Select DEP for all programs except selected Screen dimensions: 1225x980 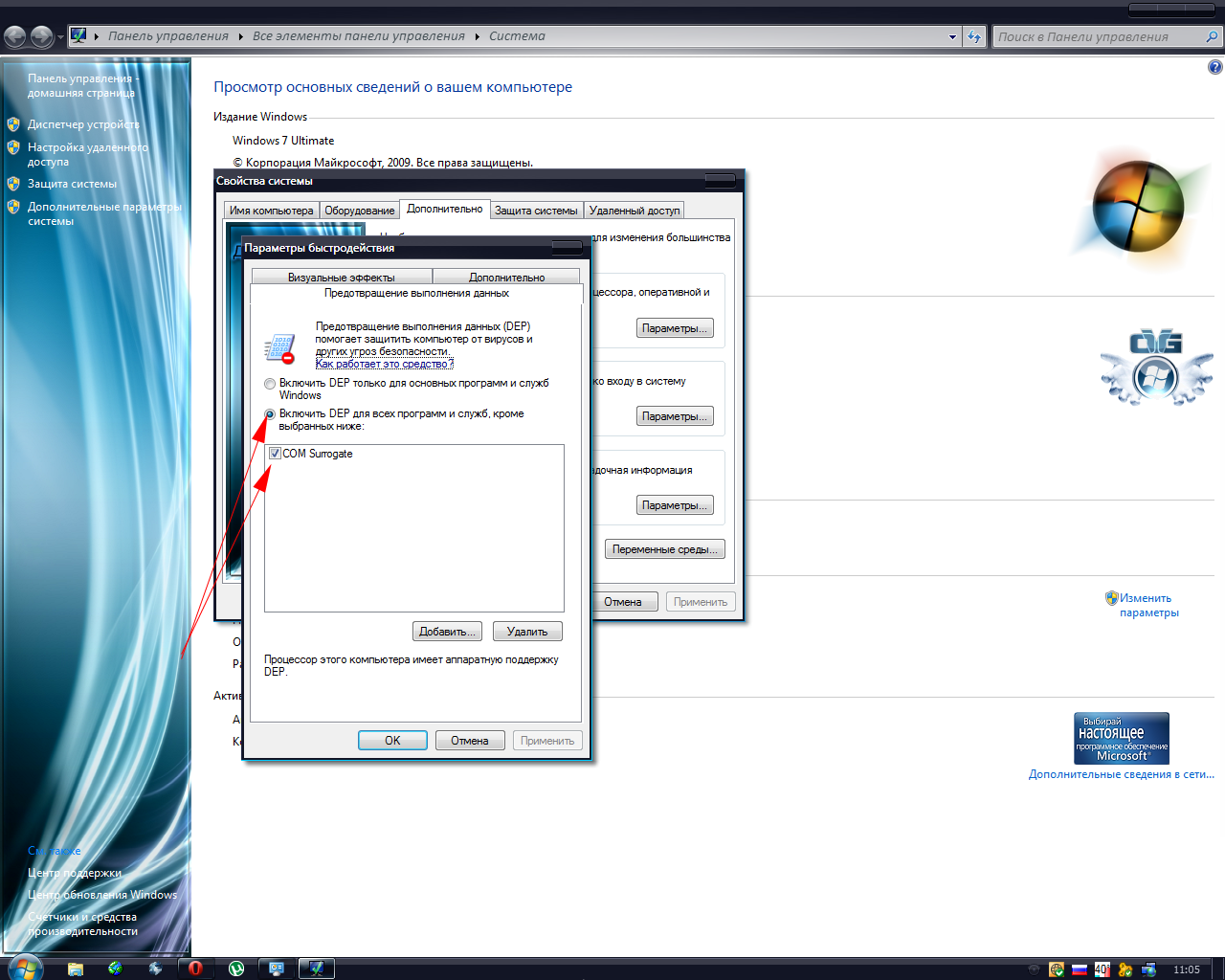pyautogui.click(x=270, y=414)
